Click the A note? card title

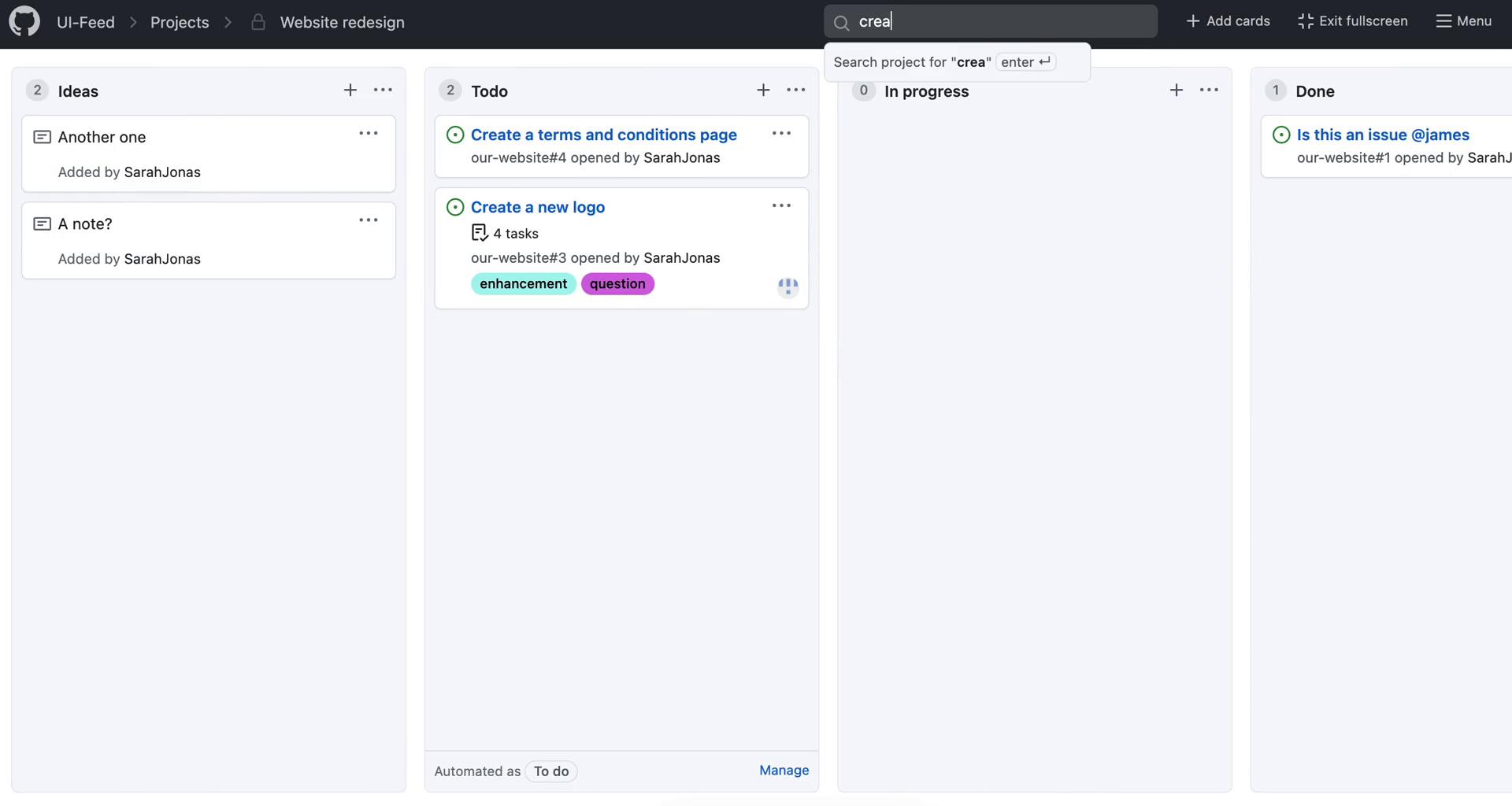[x=85, y=224]
